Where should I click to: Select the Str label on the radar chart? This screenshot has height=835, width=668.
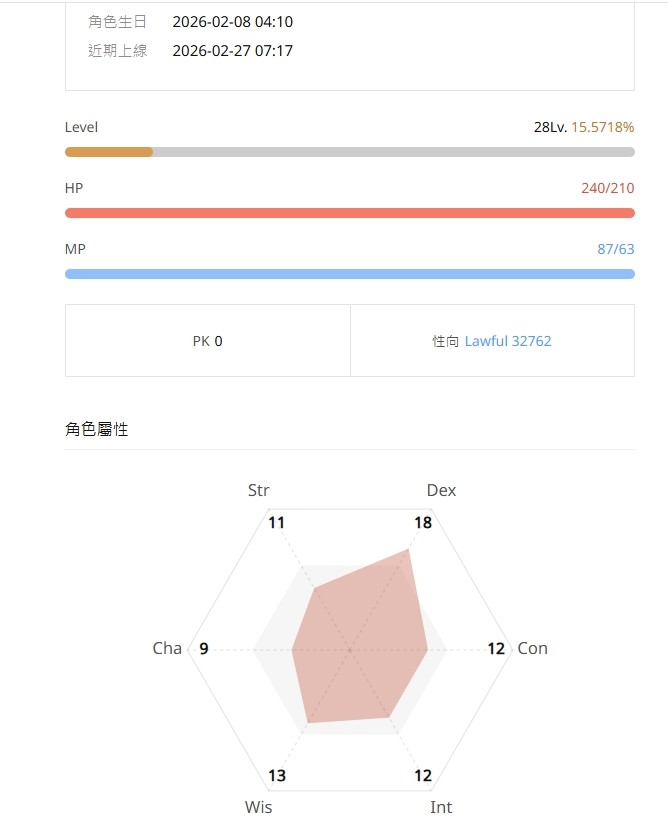coord(258,491)
